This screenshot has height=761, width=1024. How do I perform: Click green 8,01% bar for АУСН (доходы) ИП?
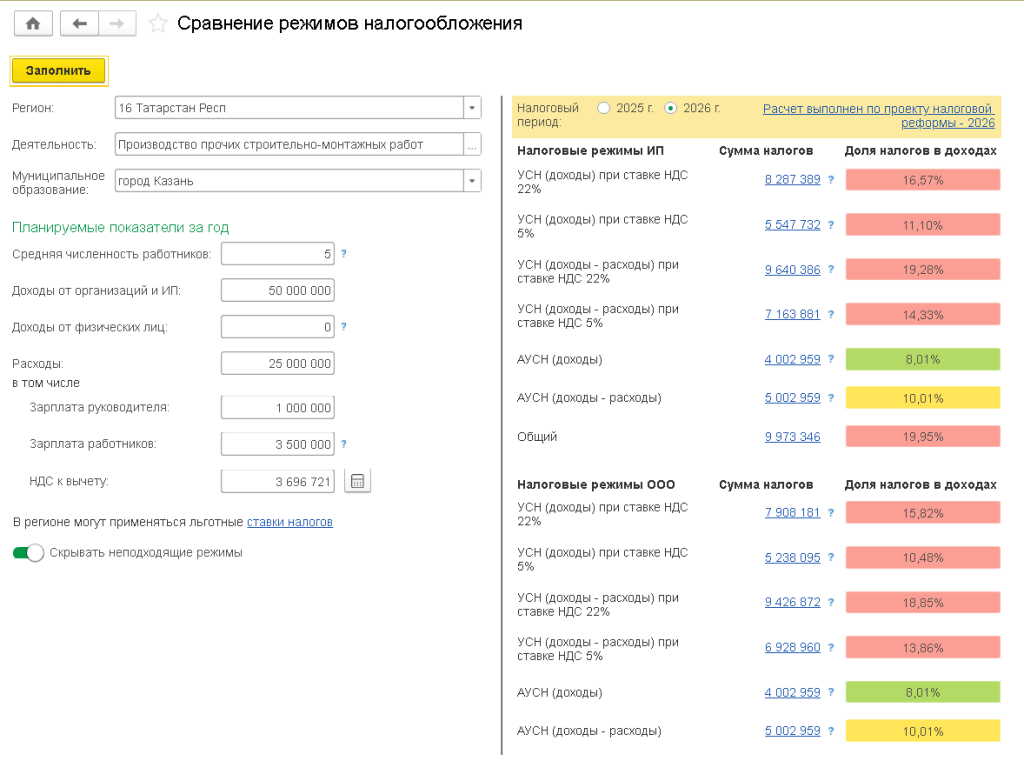(x=922, y=359)
